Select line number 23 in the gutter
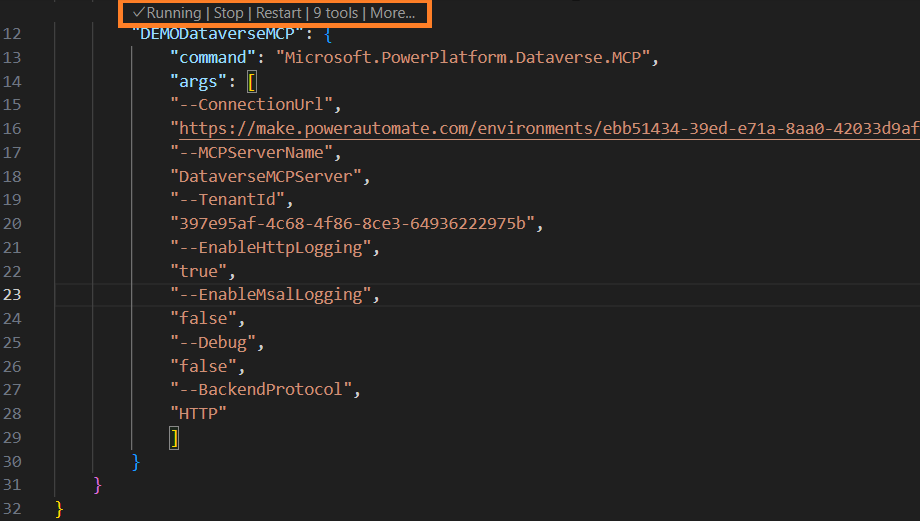The image size is (920, 521). click(12, 294)
